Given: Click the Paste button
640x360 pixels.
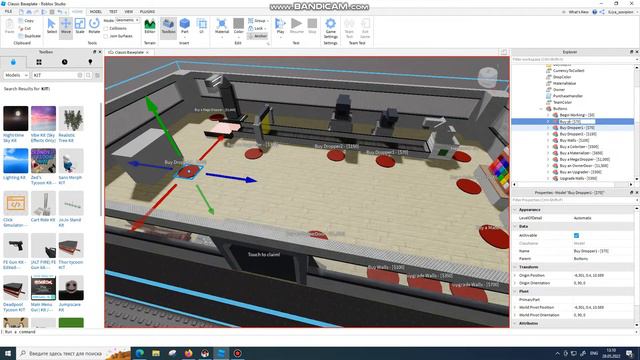Looking at the screenshot, I should click(x=10, y=26).
